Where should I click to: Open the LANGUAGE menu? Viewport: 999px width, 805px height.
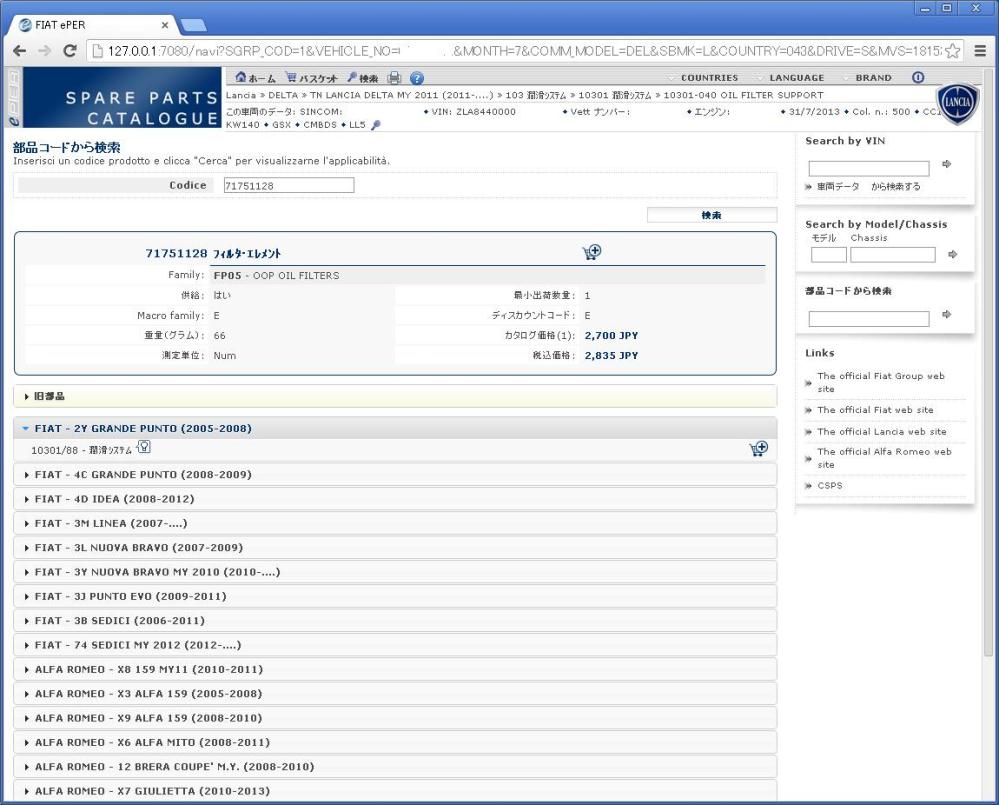[x=796, y=78]
